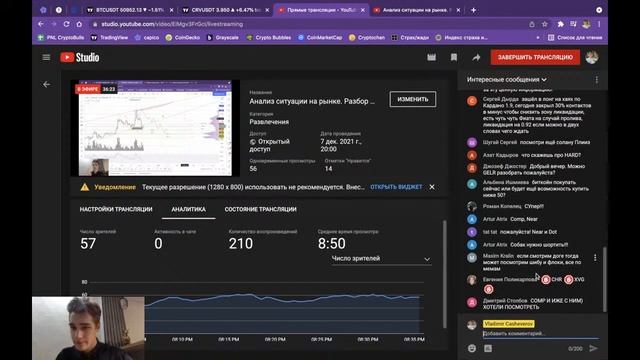
Task: Click the YouTube Studio logo
Action: pyautogui.click(x=80, y=58)
